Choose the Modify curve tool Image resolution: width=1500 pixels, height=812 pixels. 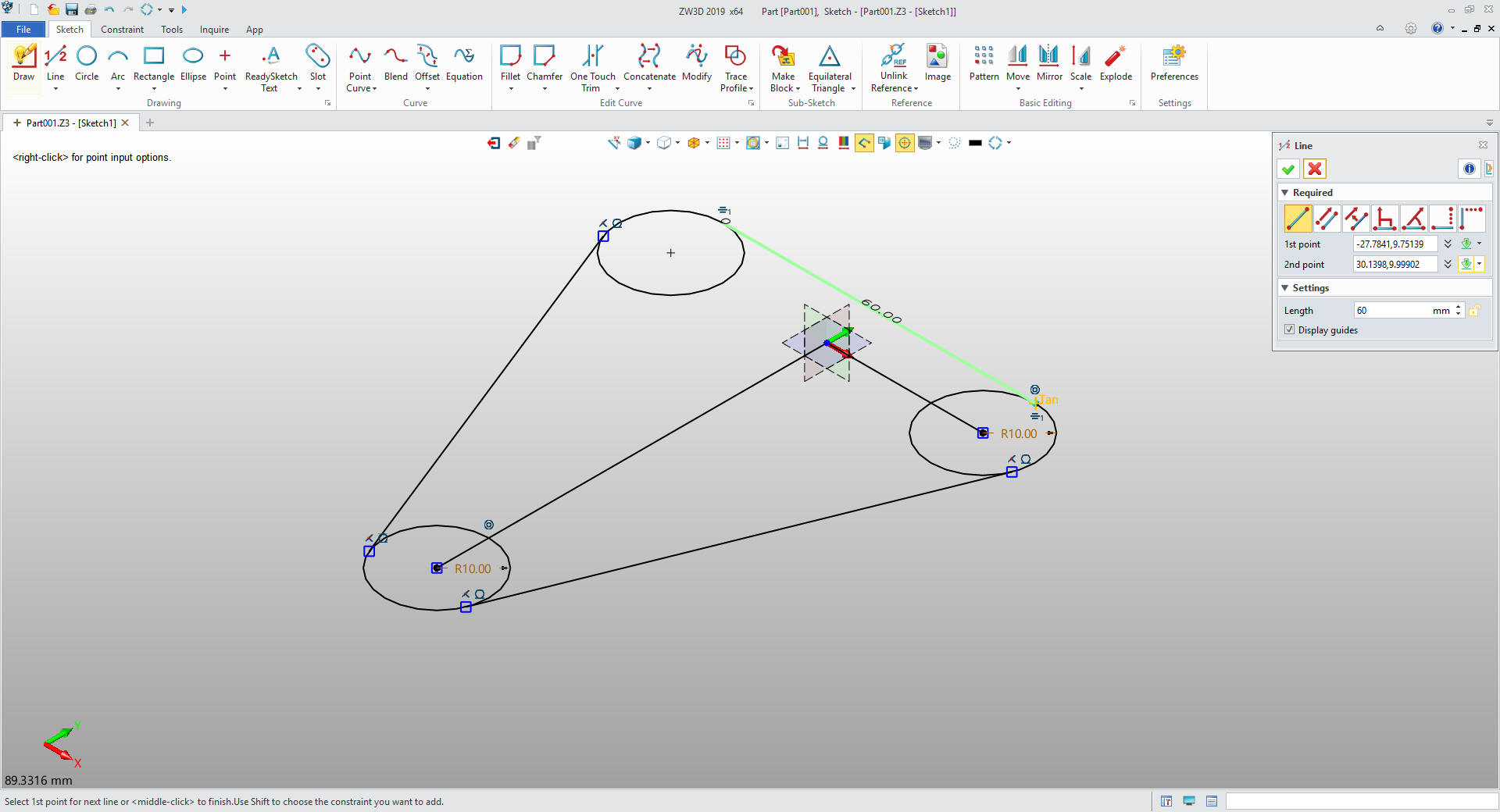pyautogui.click(x=697, y=64)
